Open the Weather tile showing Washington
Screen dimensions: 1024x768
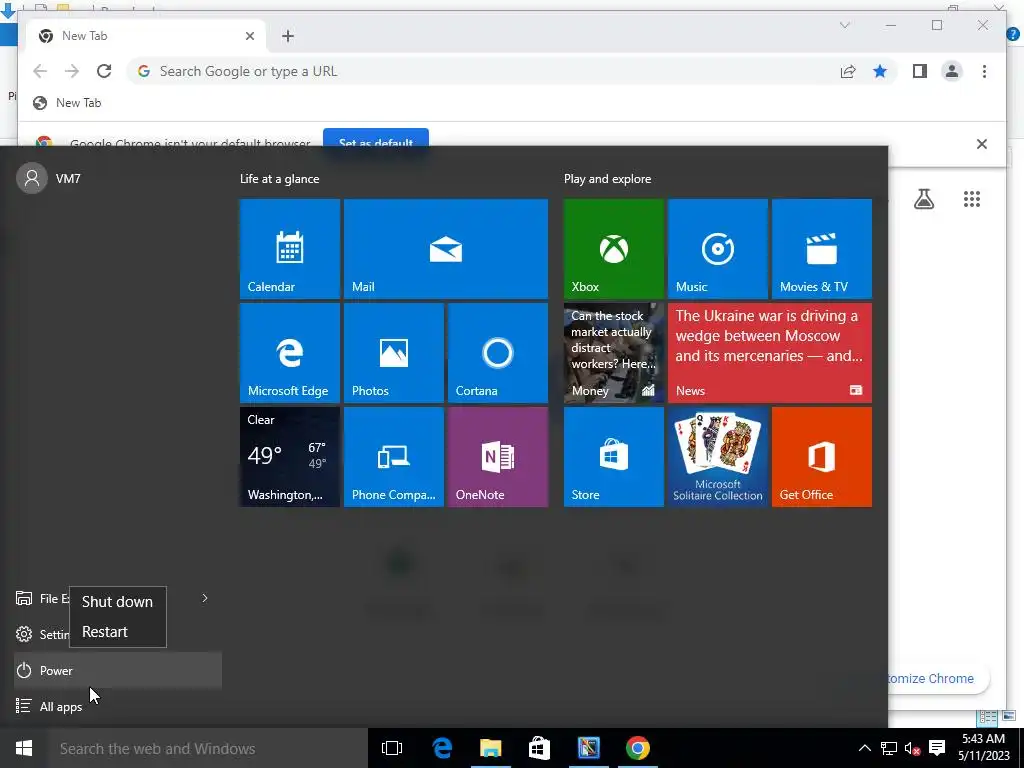click(289, 456)
